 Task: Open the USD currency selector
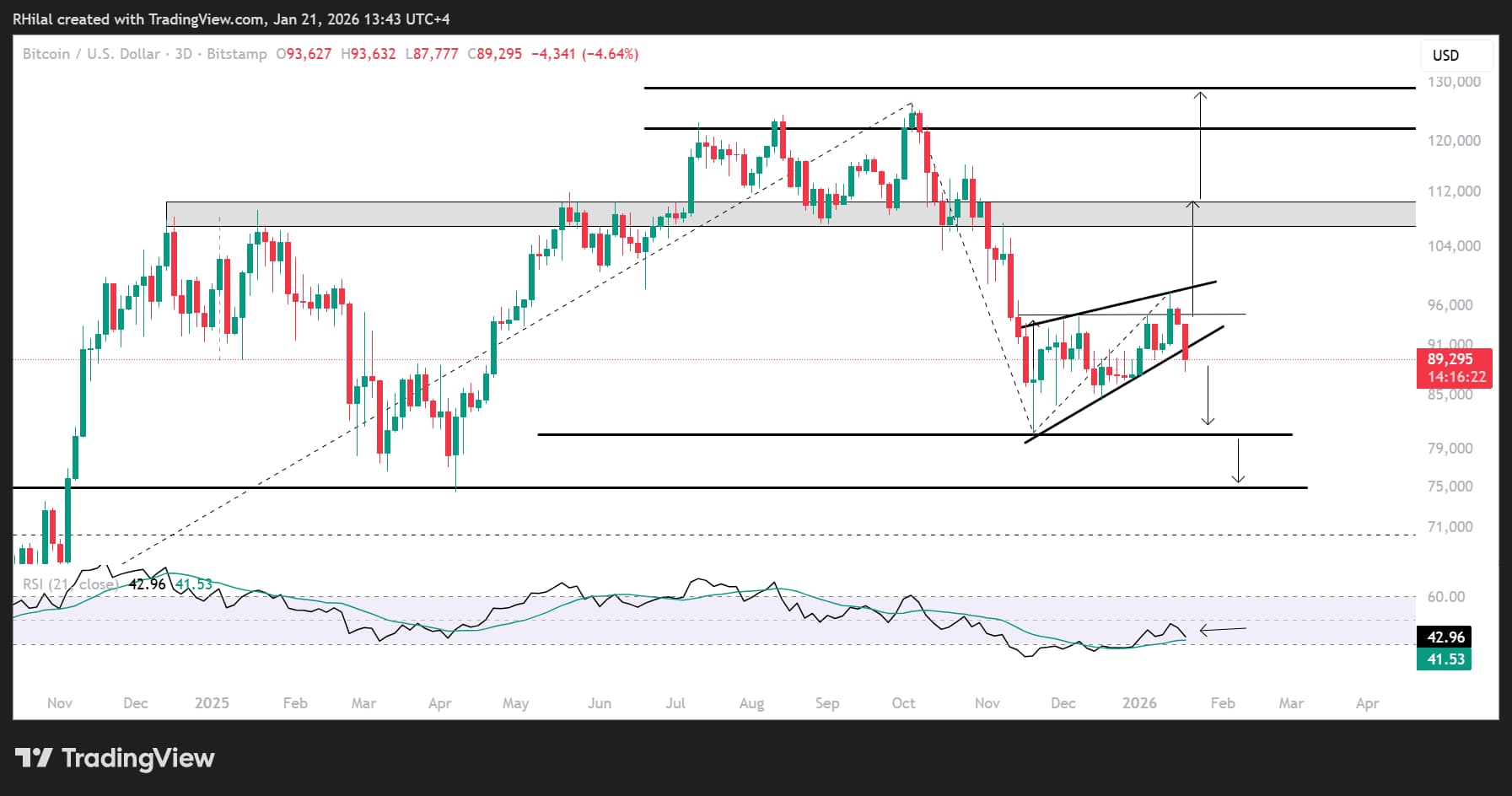(x=1445, y=56)
